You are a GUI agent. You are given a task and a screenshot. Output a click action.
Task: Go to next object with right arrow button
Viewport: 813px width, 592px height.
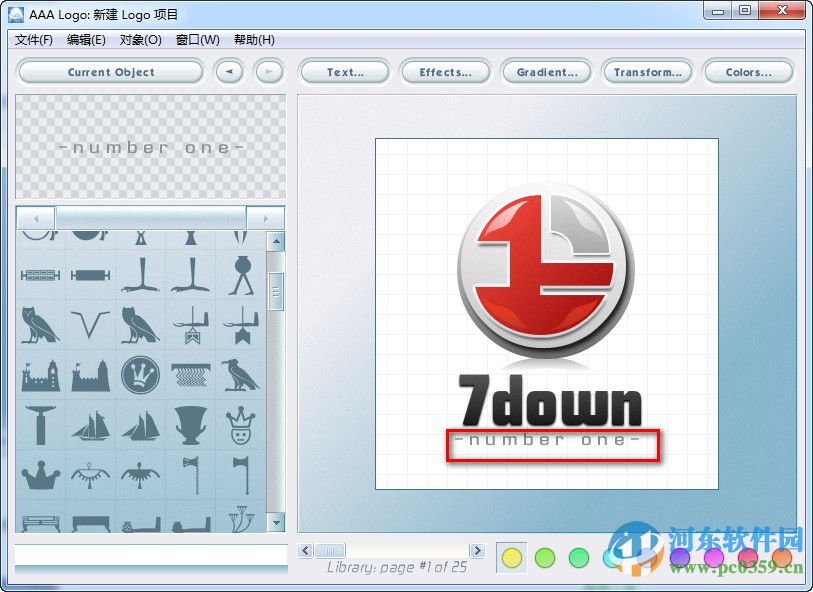269,72
